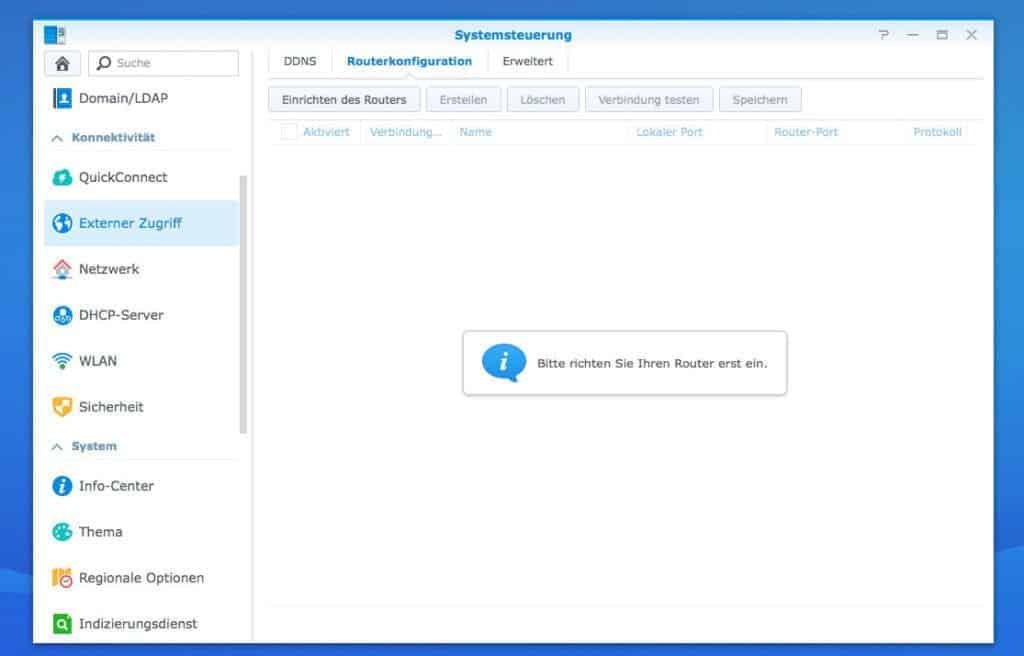1024x656 pixels.
Task: Click Einrichten des Routers button
Action: click(344, 100)
